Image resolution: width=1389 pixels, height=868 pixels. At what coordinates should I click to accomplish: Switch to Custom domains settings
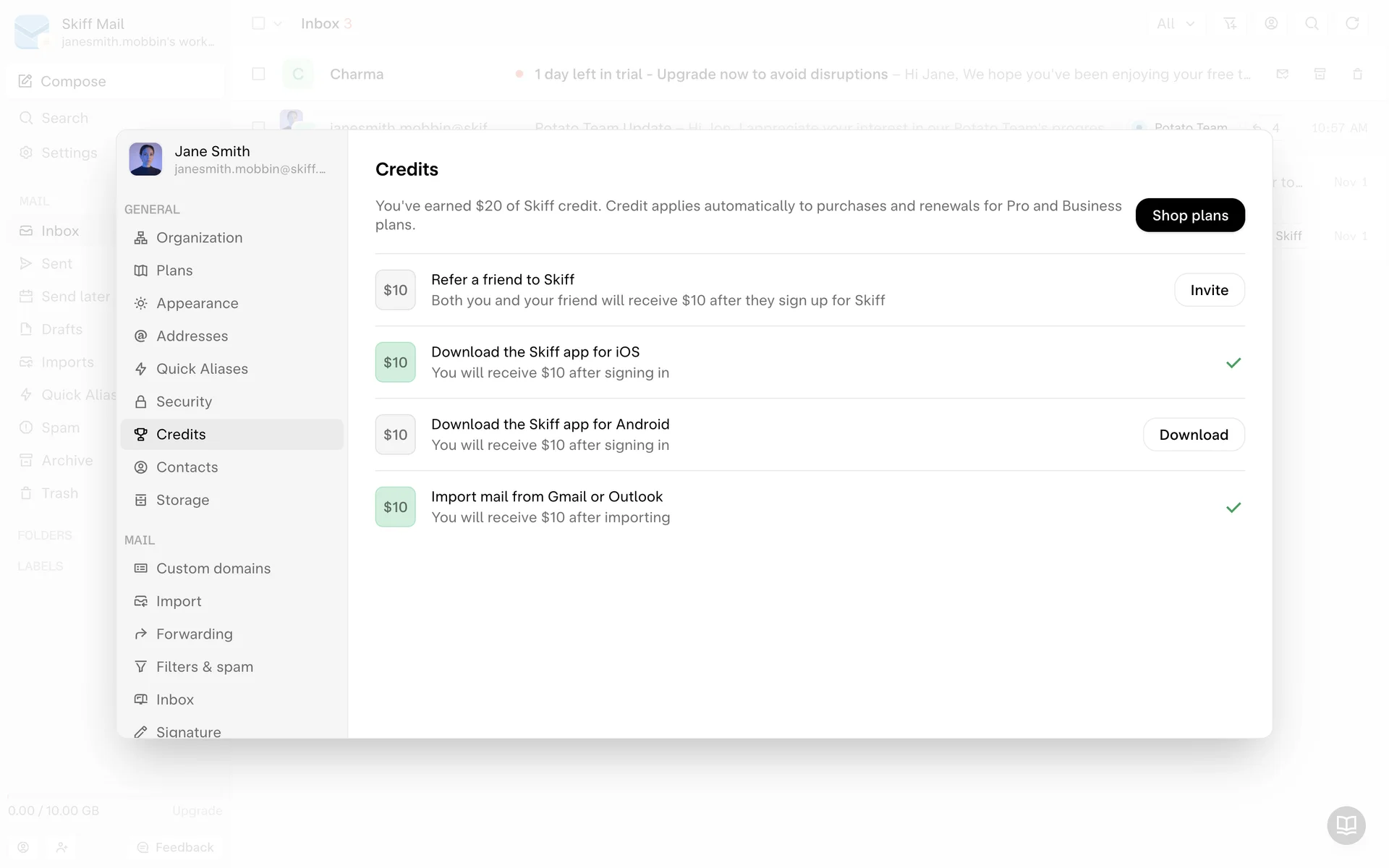pyautogui.click(x=213, y=569)
